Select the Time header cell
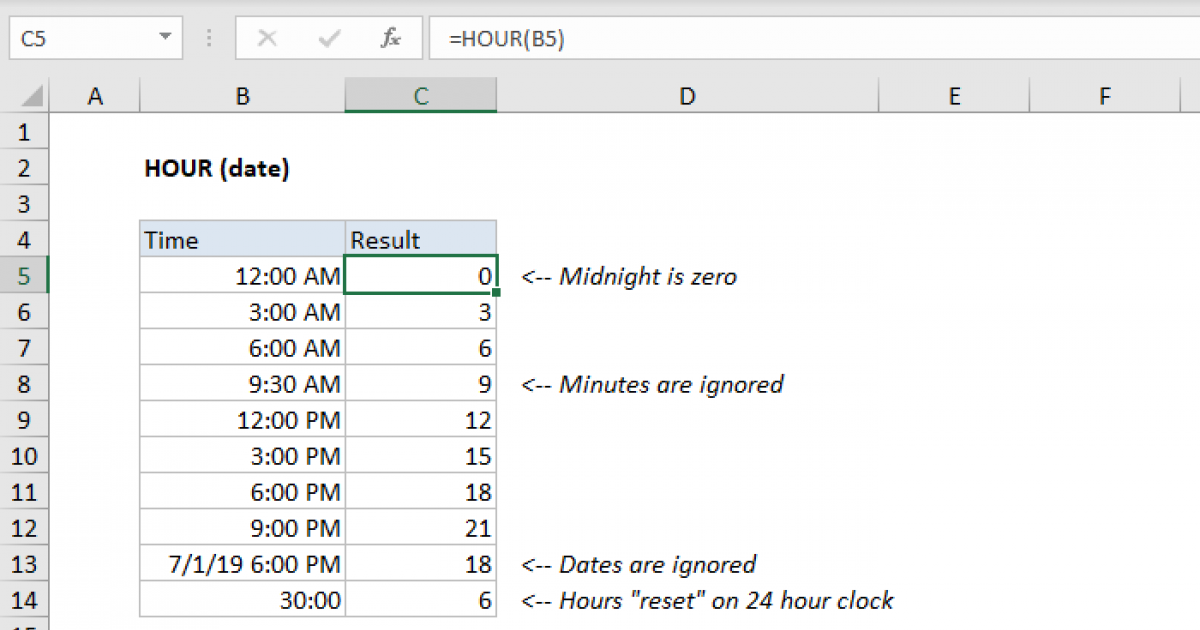1200x630 pixels. 242,239
